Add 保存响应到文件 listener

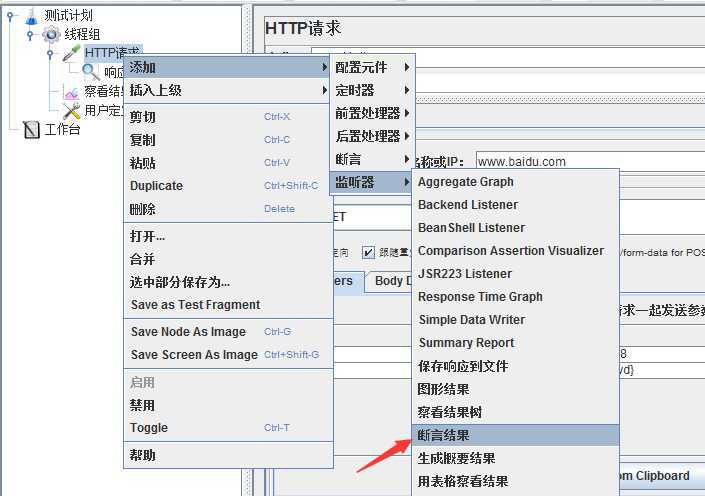515,366
